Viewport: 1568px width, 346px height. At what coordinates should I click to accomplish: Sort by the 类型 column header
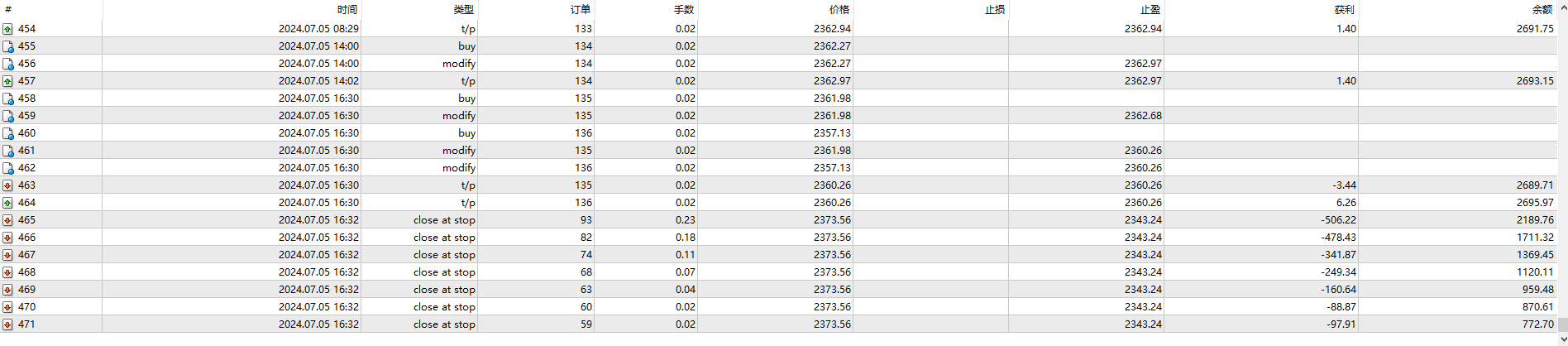click(x=463, y=10)
